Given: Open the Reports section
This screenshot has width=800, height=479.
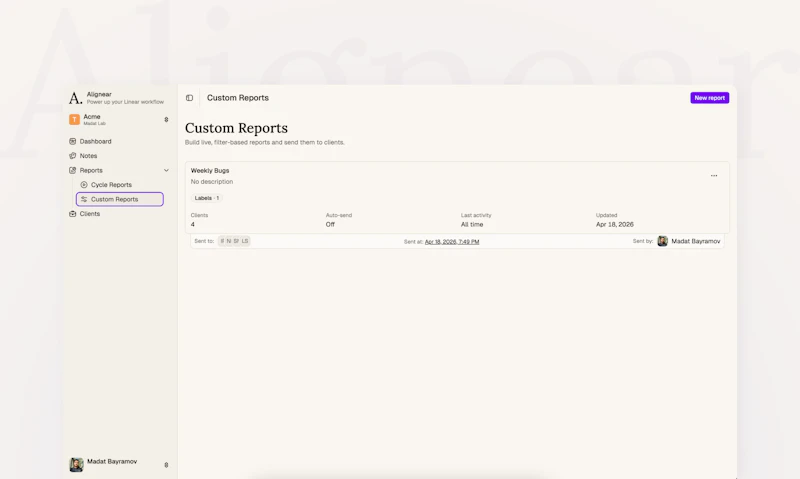Looking at the screenshot, I should click(x=91, y=170).
